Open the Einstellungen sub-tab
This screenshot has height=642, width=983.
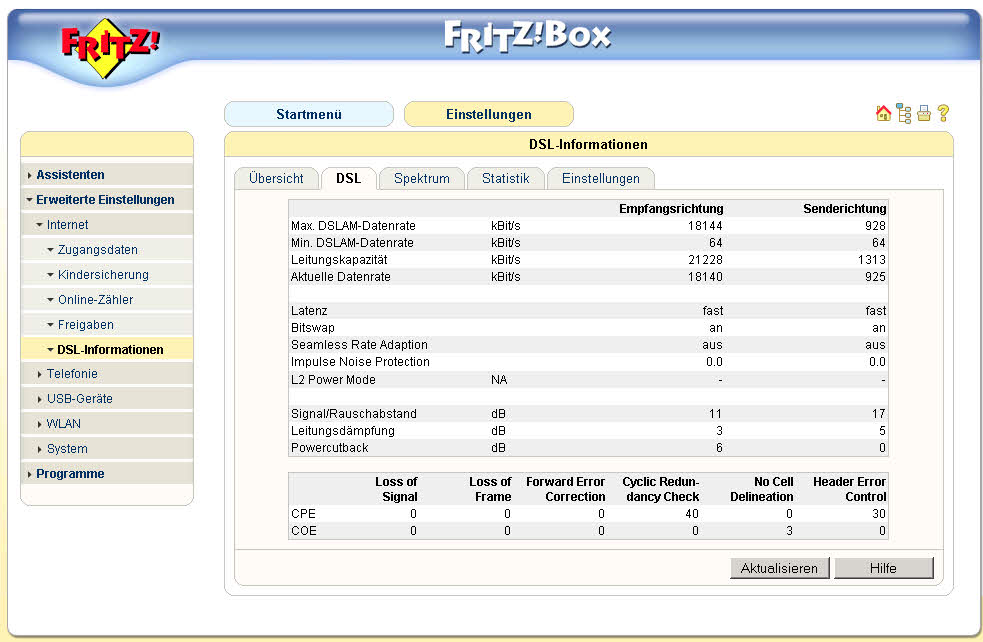point(601,178)
